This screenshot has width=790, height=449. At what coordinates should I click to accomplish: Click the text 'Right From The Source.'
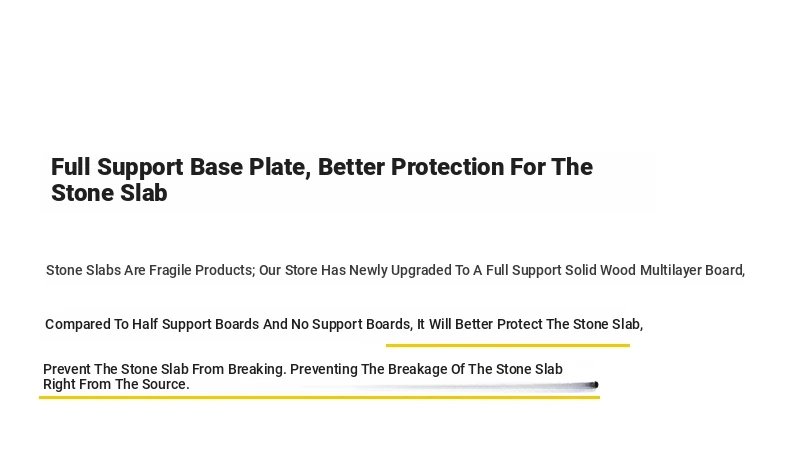pyautogui.click(x=116, y=384)
